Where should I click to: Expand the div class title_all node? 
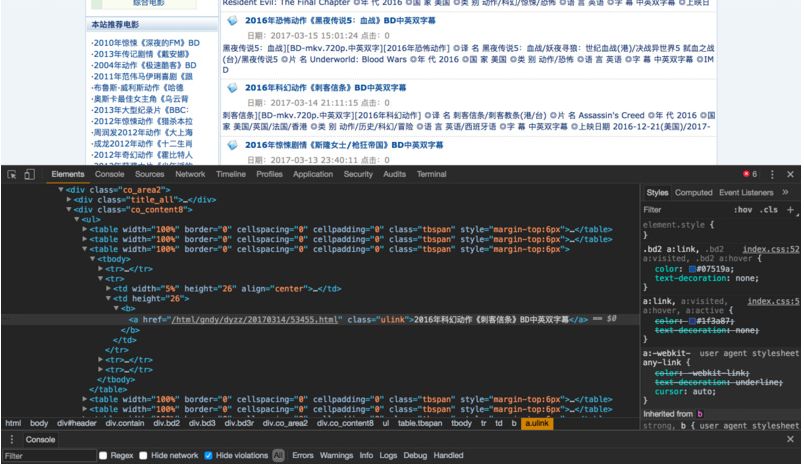[x=69, y=199]
